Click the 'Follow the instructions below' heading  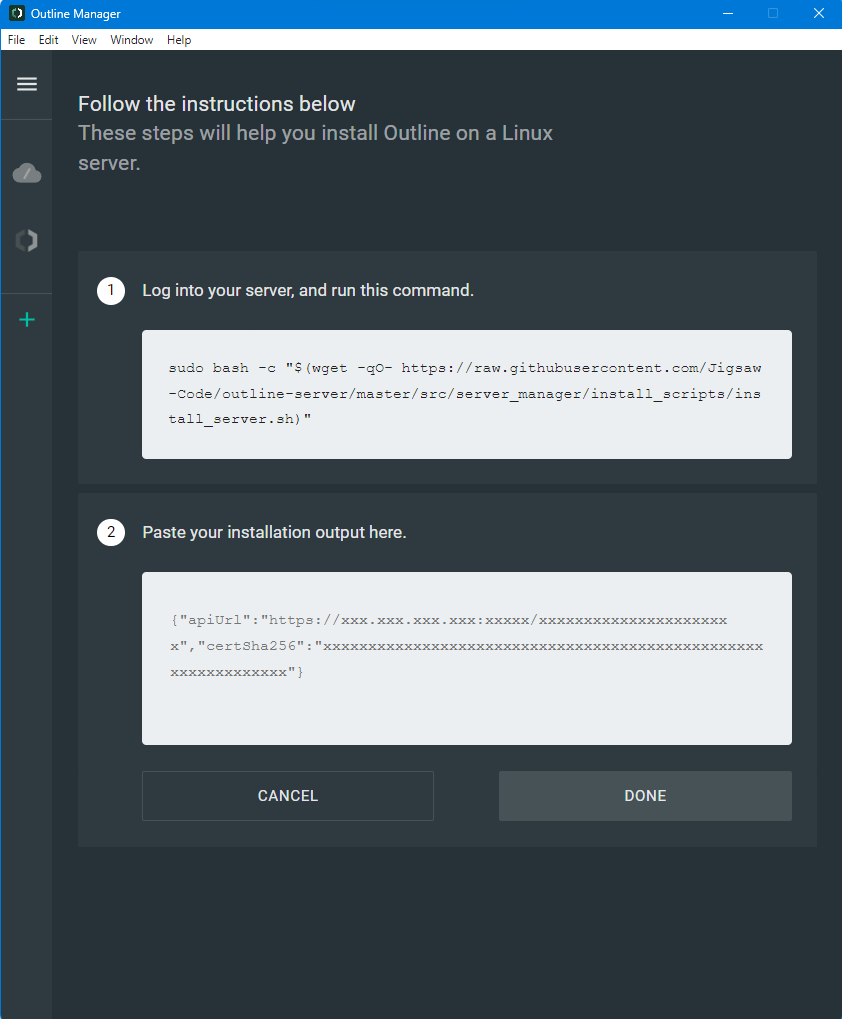tap(216, 103)
